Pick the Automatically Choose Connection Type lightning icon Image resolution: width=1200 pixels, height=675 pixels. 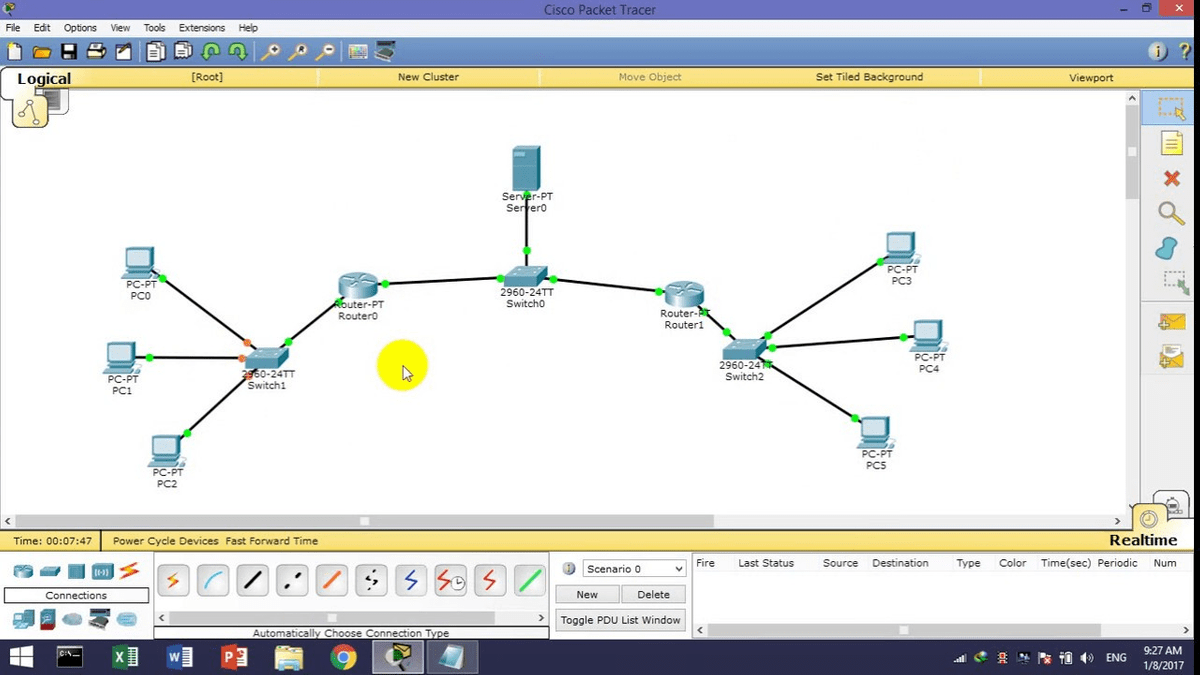click(x=173, y=580)
